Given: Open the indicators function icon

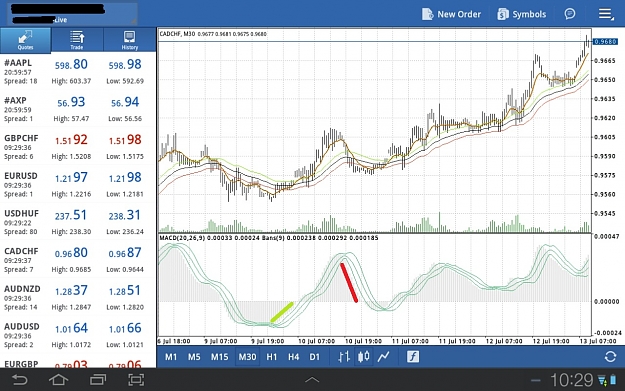Looking at the screenshot, I should click(x=413, y=356).
